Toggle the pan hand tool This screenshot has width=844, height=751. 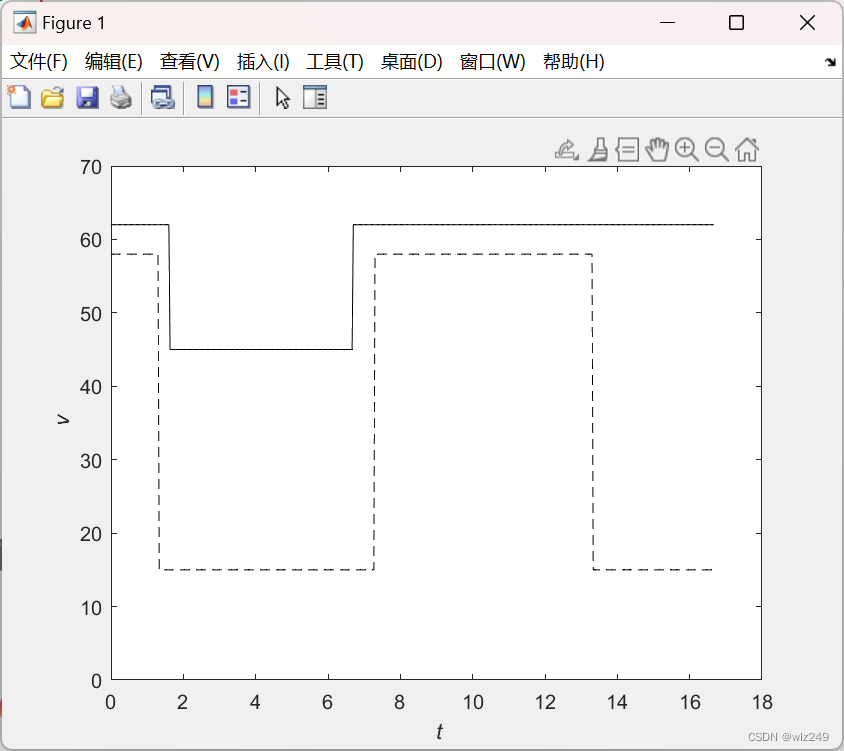pos(657,149)
